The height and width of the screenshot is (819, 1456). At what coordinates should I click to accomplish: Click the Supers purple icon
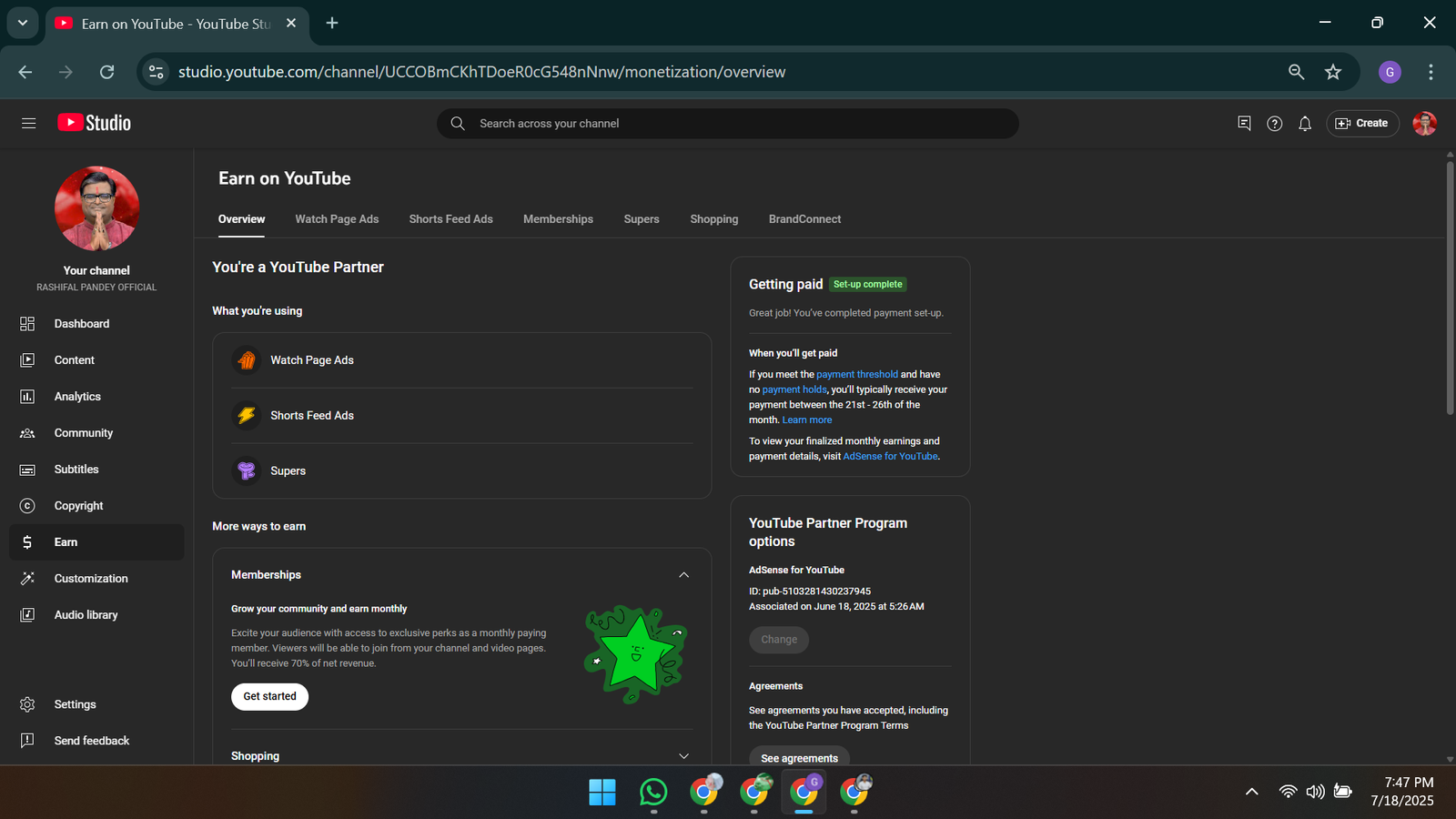coord(246,470)
